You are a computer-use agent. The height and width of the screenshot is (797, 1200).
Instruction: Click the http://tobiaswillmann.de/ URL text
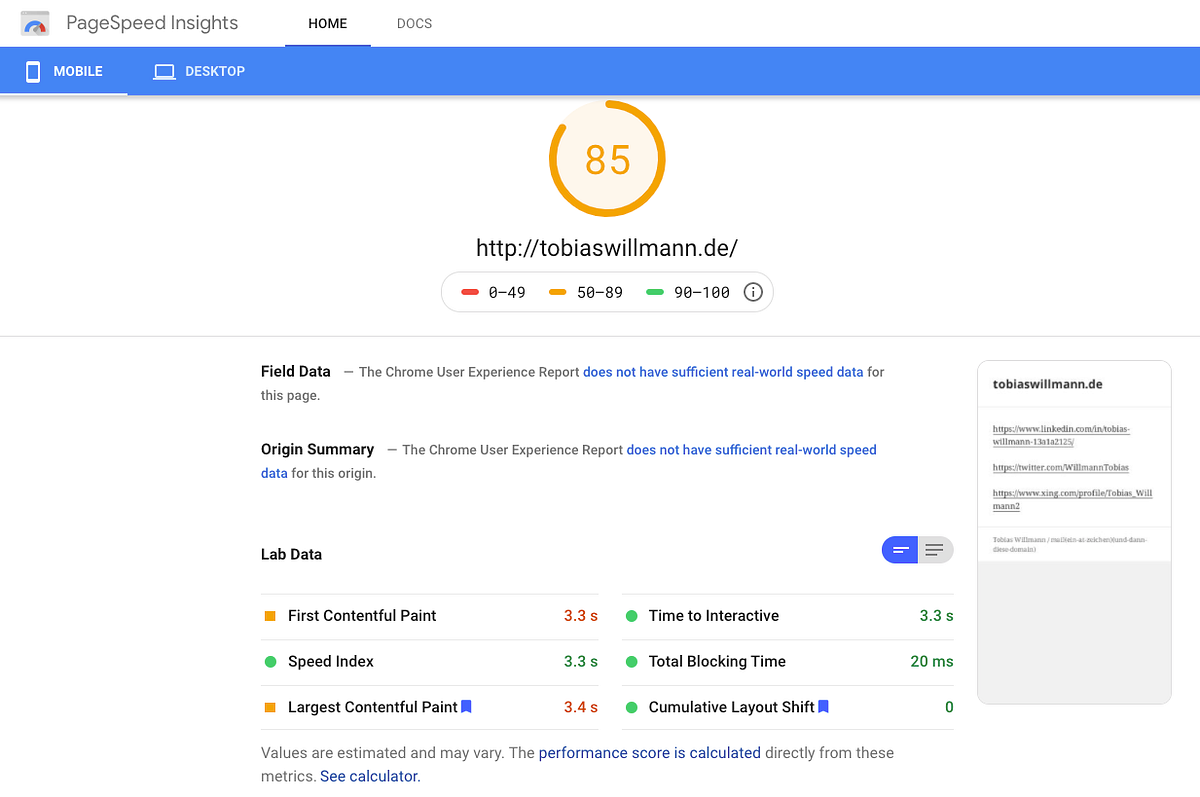607,248
